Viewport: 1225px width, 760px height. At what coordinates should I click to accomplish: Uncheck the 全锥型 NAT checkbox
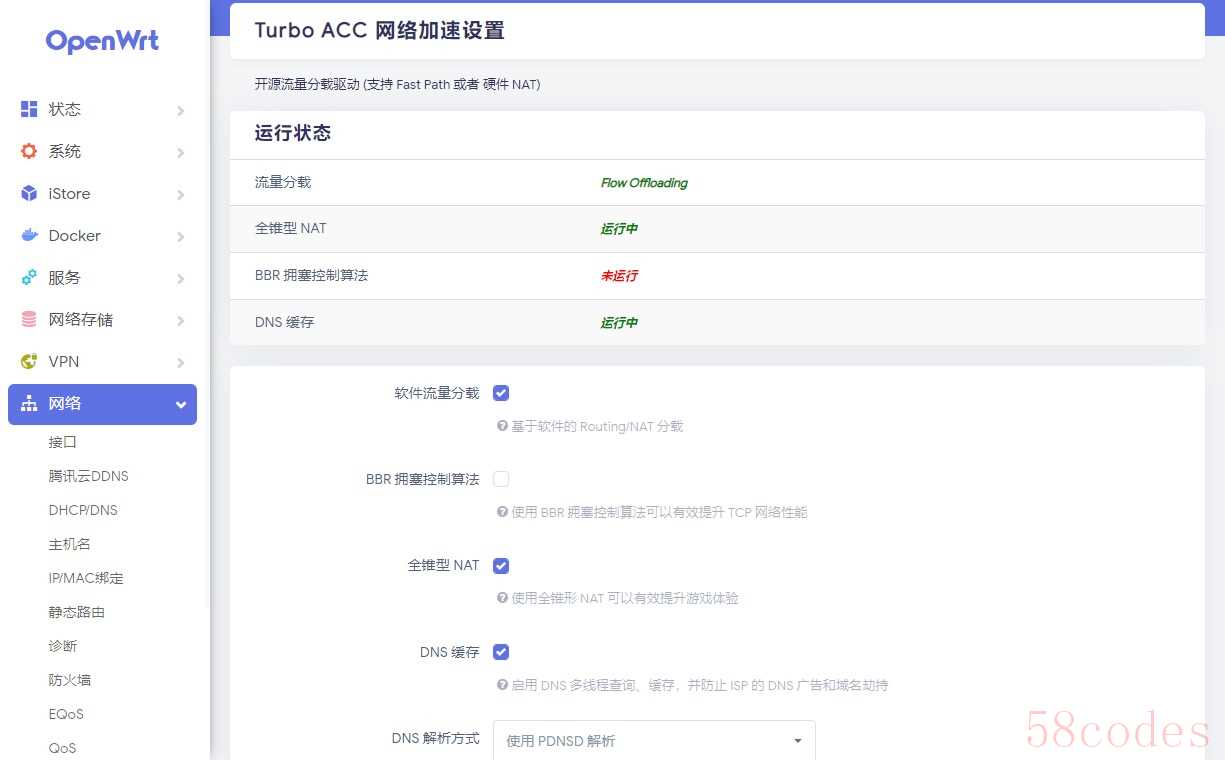(x=501, y=565)
